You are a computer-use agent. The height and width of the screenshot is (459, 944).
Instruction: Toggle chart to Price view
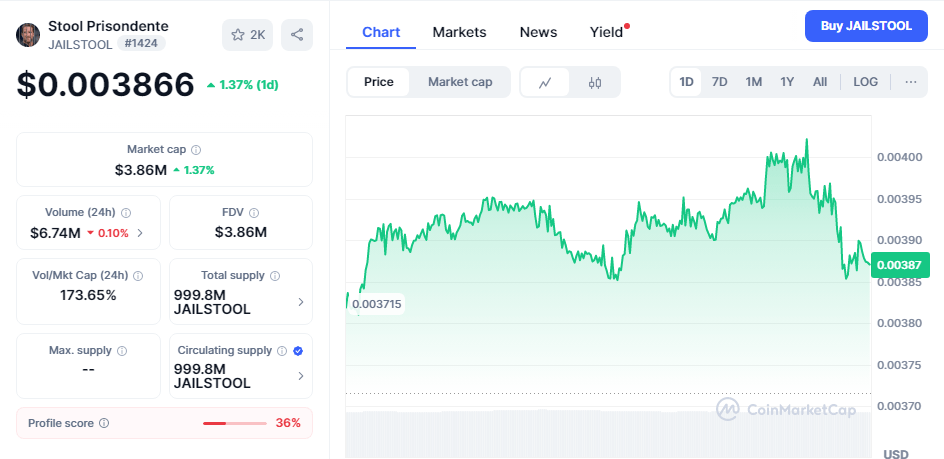[379, 82]
